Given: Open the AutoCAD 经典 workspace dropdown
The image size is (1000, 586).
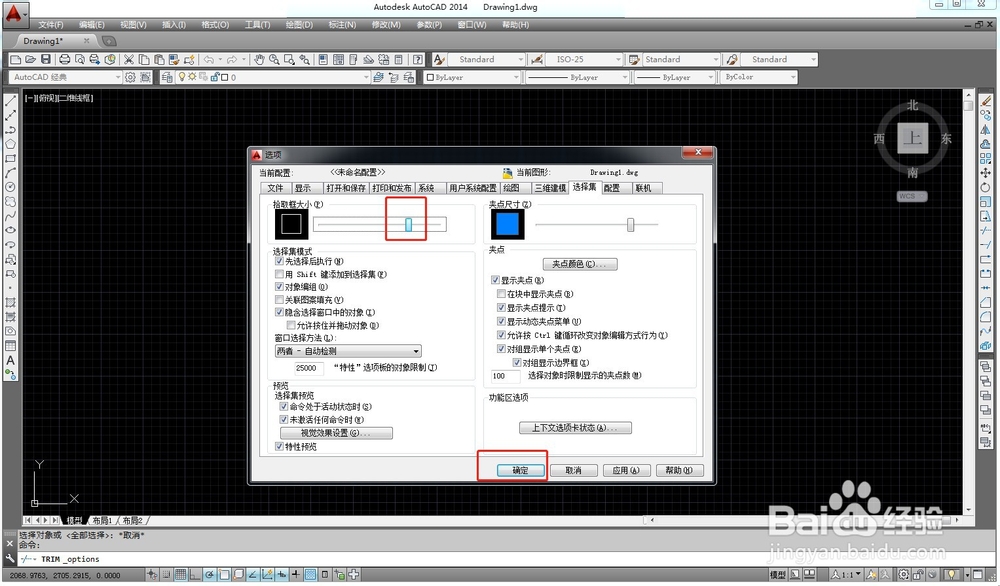Looking at the screenshot, I should pyautogui.click(x=65, y=77).
